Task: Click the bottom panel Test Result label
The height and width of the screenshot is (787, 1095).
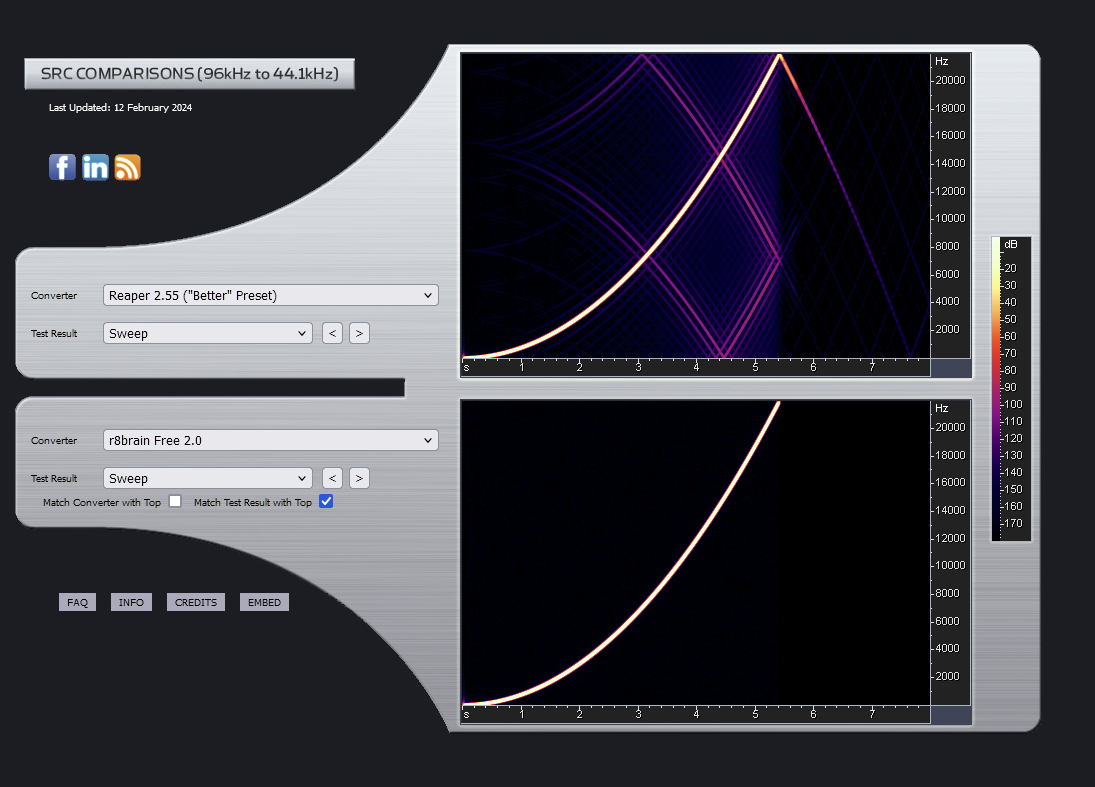Action: [54, 478]
